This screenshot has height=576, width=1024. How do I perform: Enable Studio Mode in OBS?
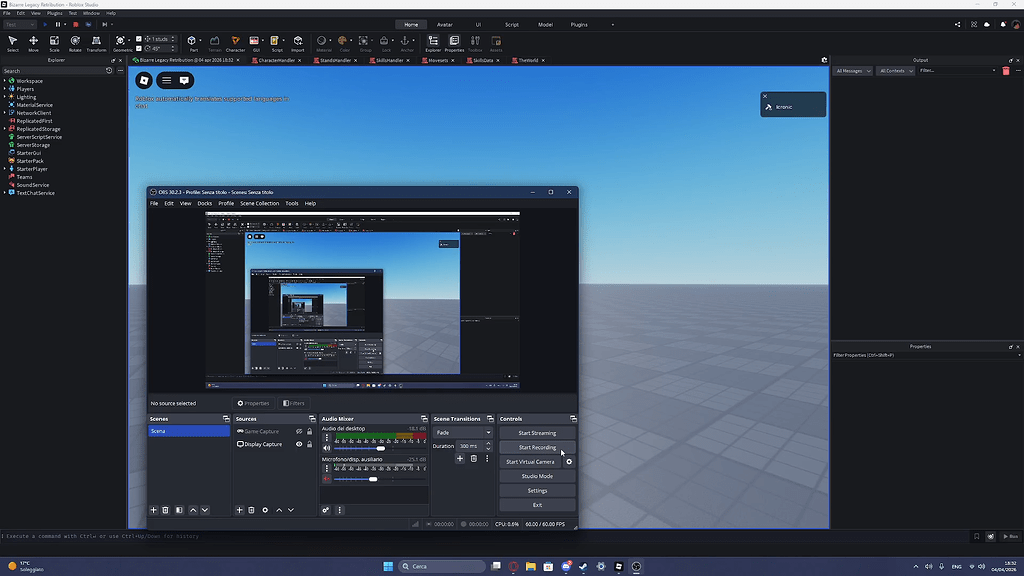(537, 476)
